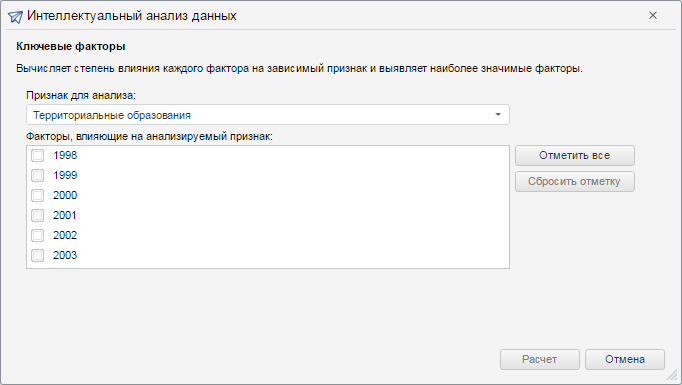Click the resize grip in the corner
The width and height of the screenshot is (682, 385).
click(672, 376)
